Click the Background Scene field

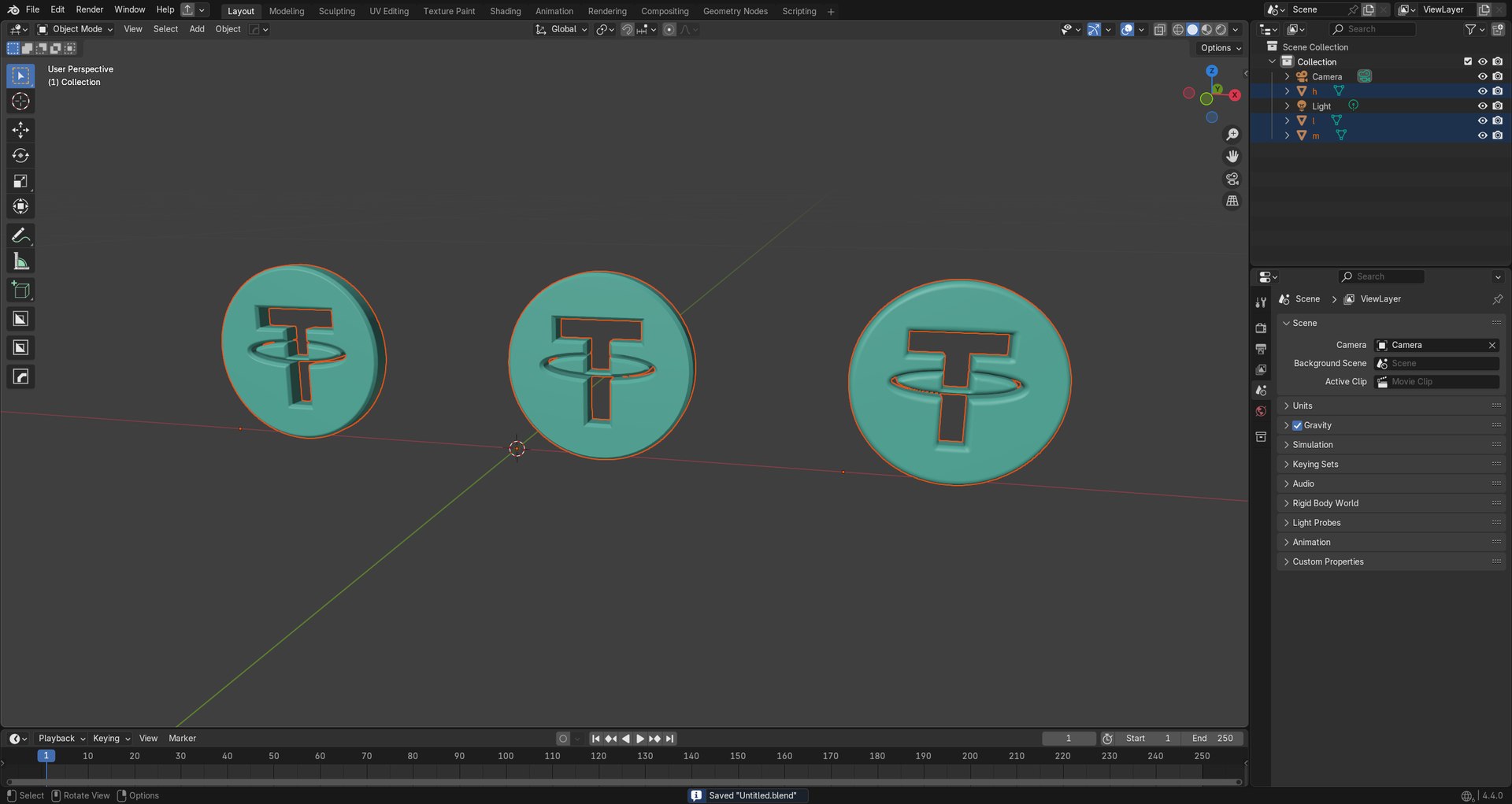(1437, 363)
